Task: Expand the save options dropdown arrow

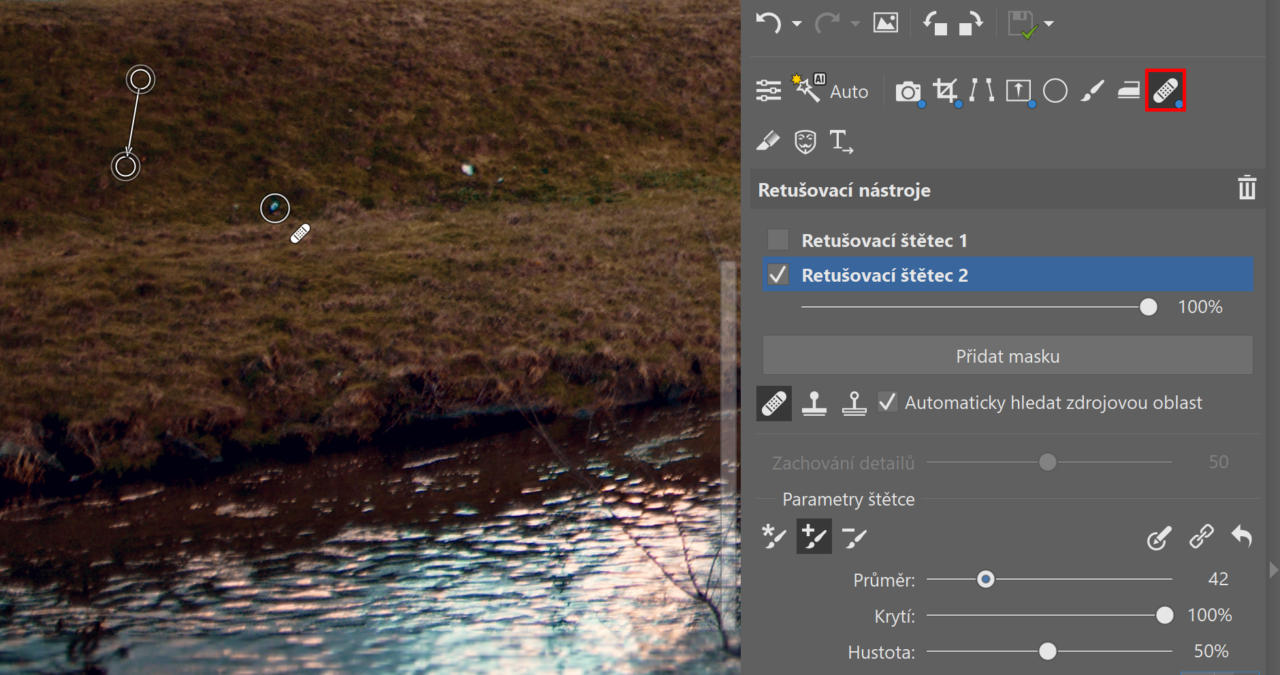Action: click(x=1048, y=23)
